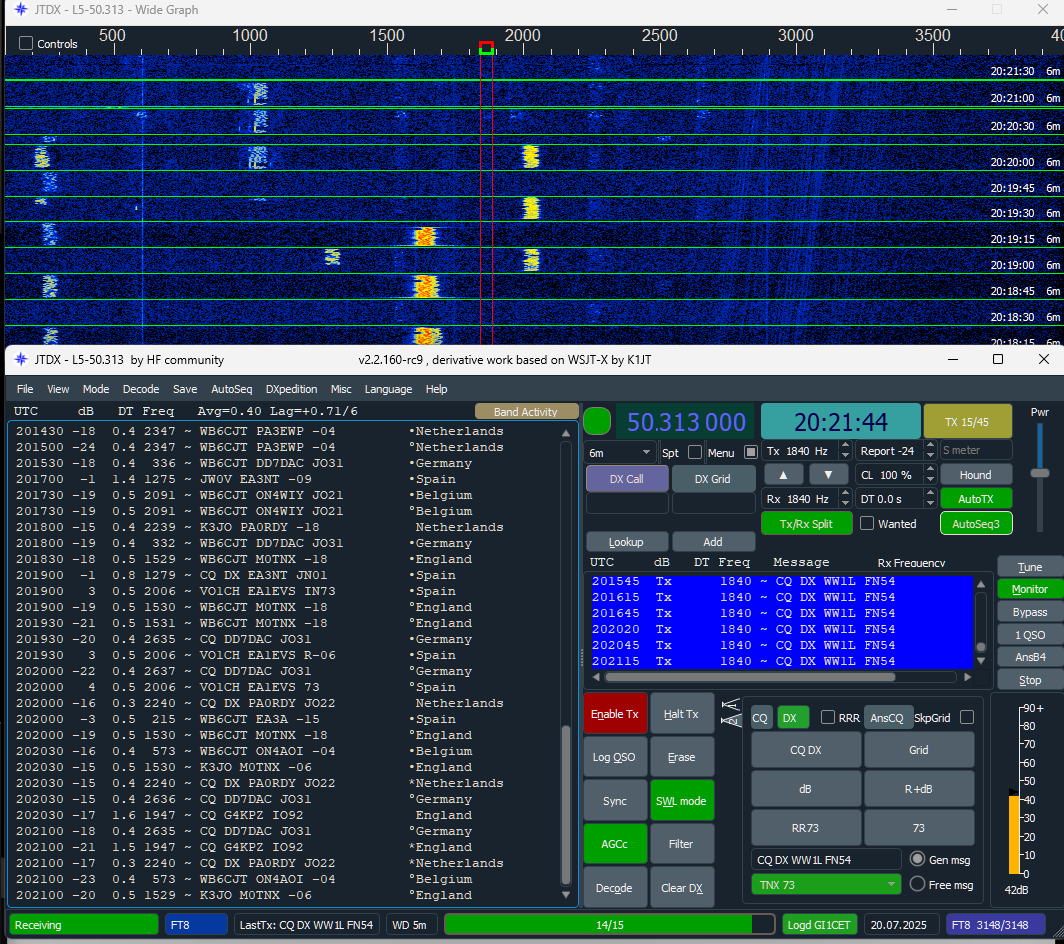
Task: Open the Save menu
Action: pyautogui.click(x=185, y=389)
